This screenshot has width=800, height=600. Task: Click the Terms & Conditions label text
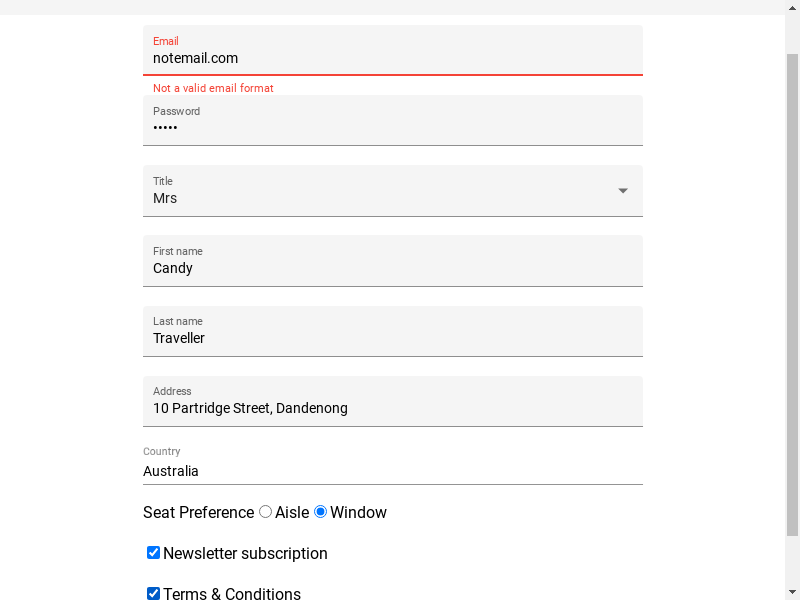point(232,593)
